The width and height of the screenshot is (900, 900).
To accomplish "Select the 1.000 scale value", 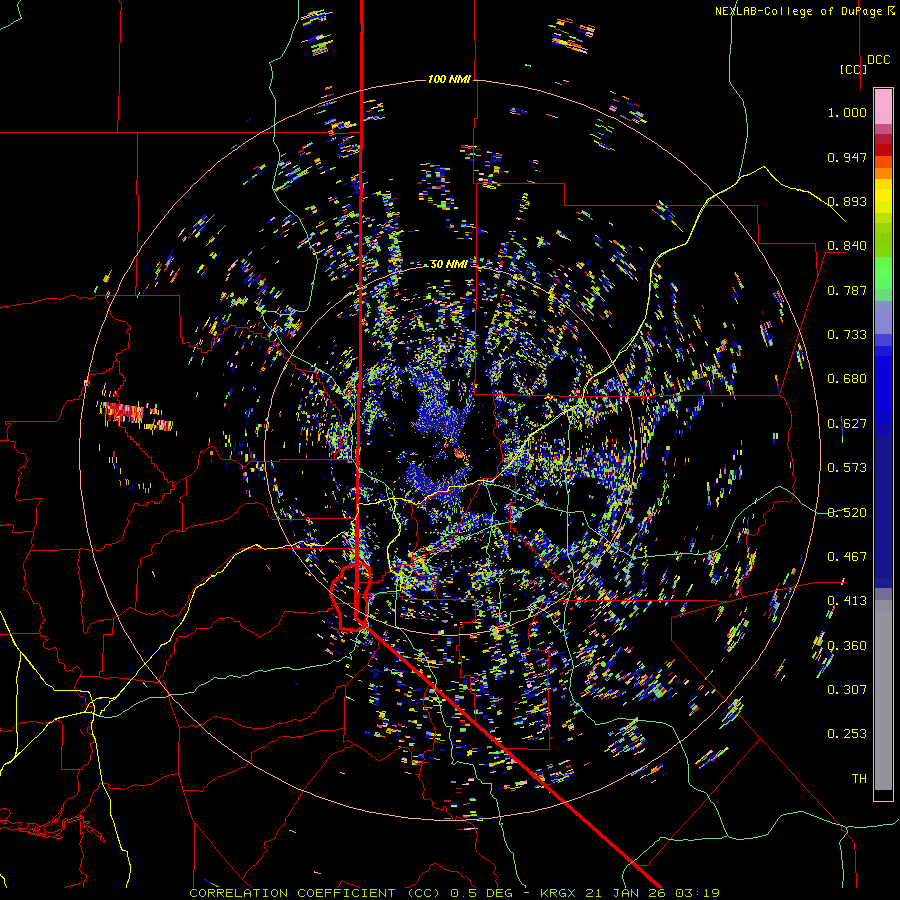I will pyautogui.click(x=847, y=112).
